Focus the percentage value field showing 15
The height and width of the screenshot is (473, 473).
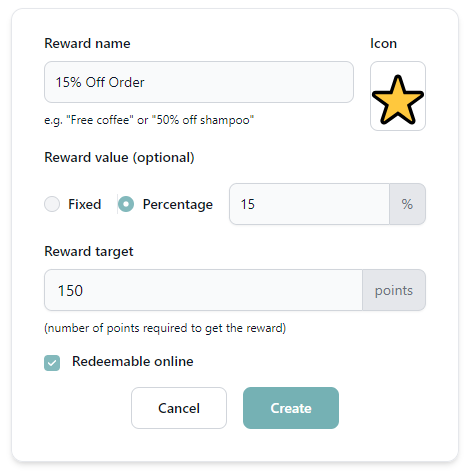tap(309, 204)
